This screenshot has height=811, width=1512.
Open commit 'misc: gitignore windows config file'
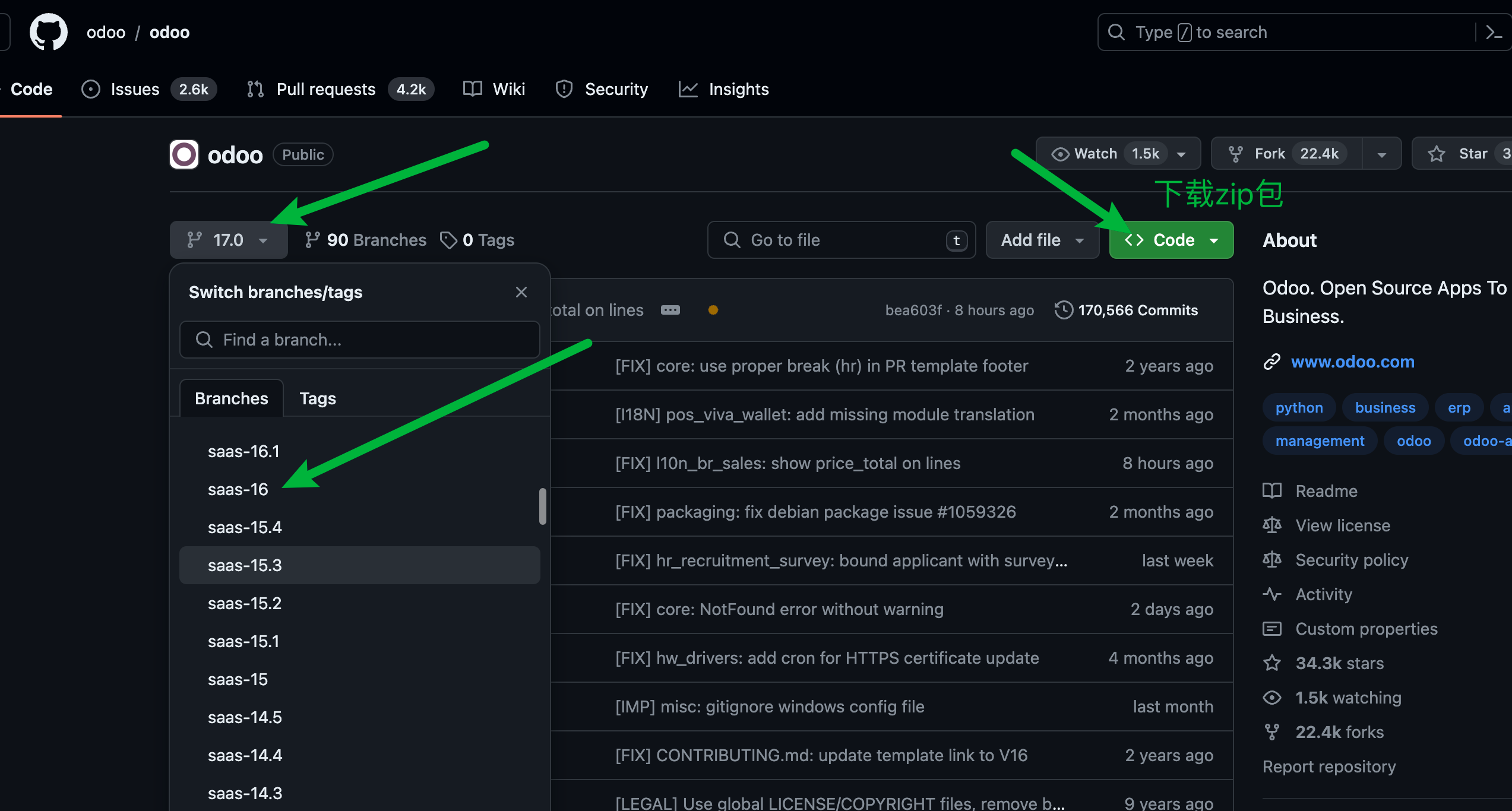(x=770, y=707)
